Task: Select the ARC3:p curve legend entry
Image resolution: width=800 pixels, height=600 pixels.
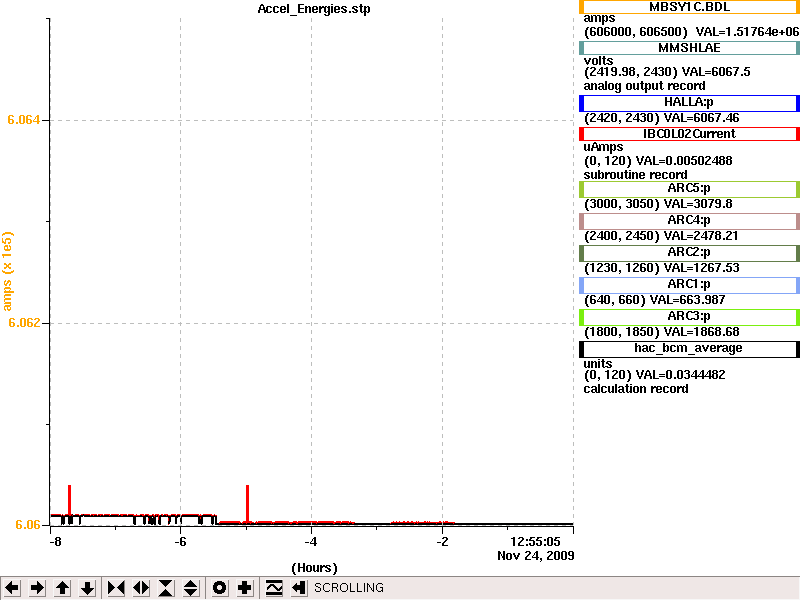Action: tap(689, 317)
